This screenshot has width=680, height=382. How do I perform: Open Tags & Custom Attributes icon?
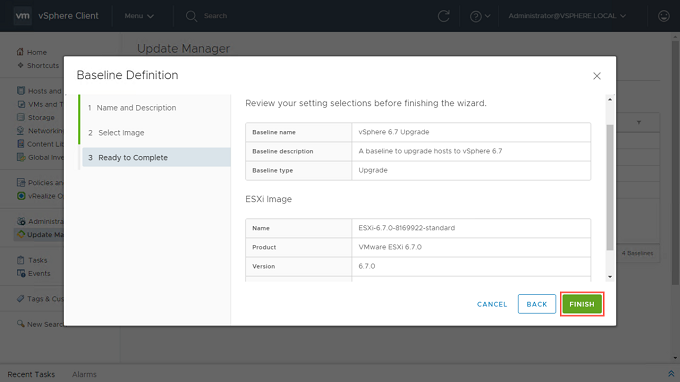tap(21, 298)
